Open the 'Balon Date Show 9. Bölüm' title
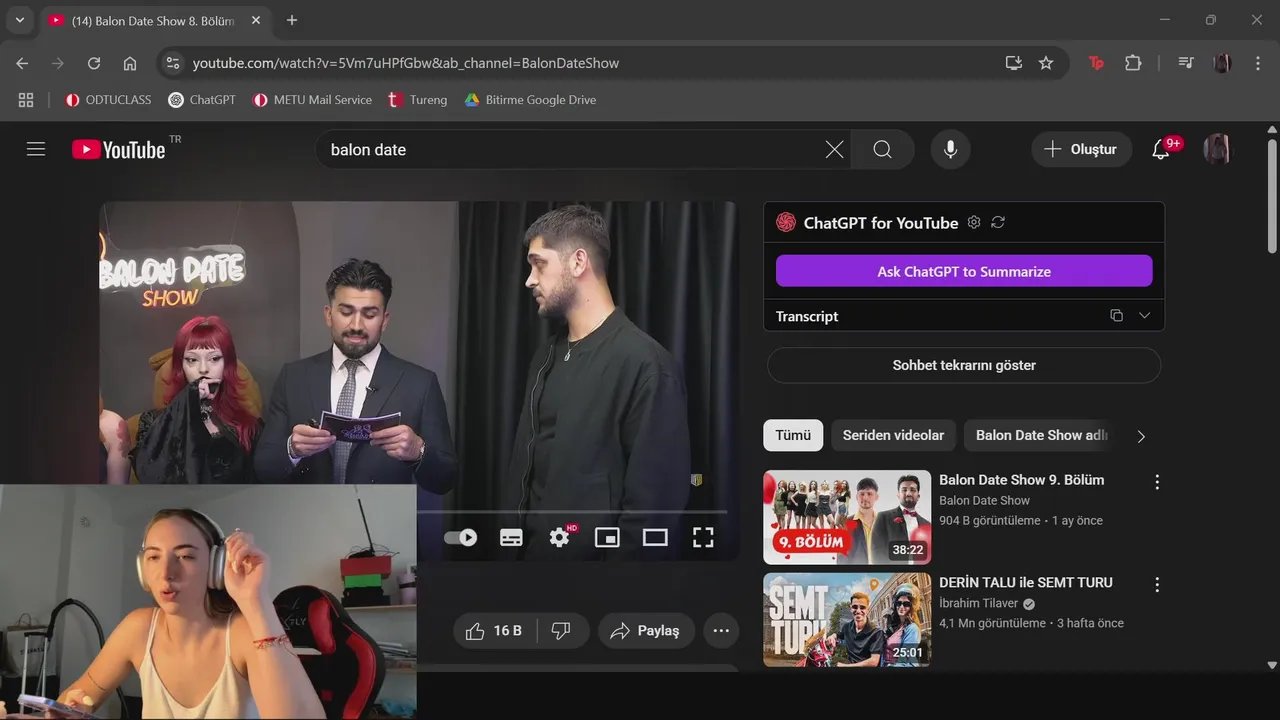The height and width of the screenshot is (720, 1280). (1022, 480)
